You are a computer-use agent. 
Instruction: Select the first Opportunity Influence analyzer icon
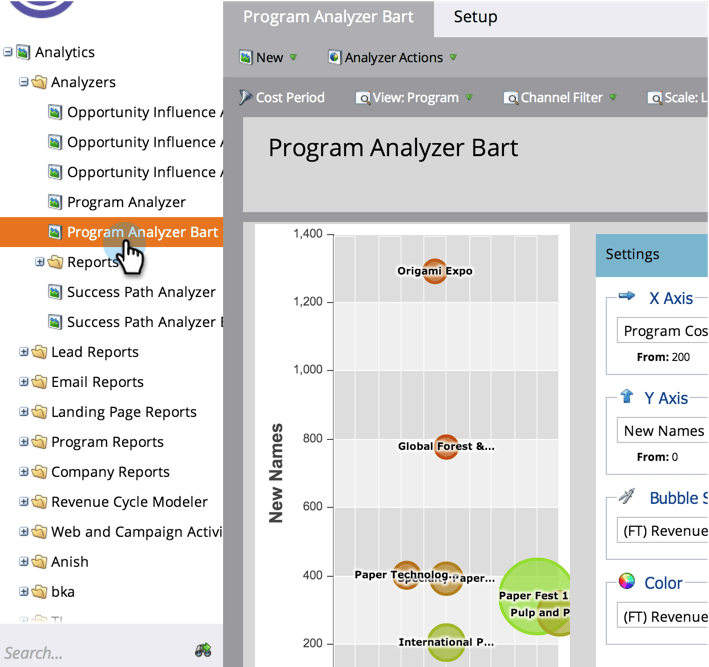point(55,112)
